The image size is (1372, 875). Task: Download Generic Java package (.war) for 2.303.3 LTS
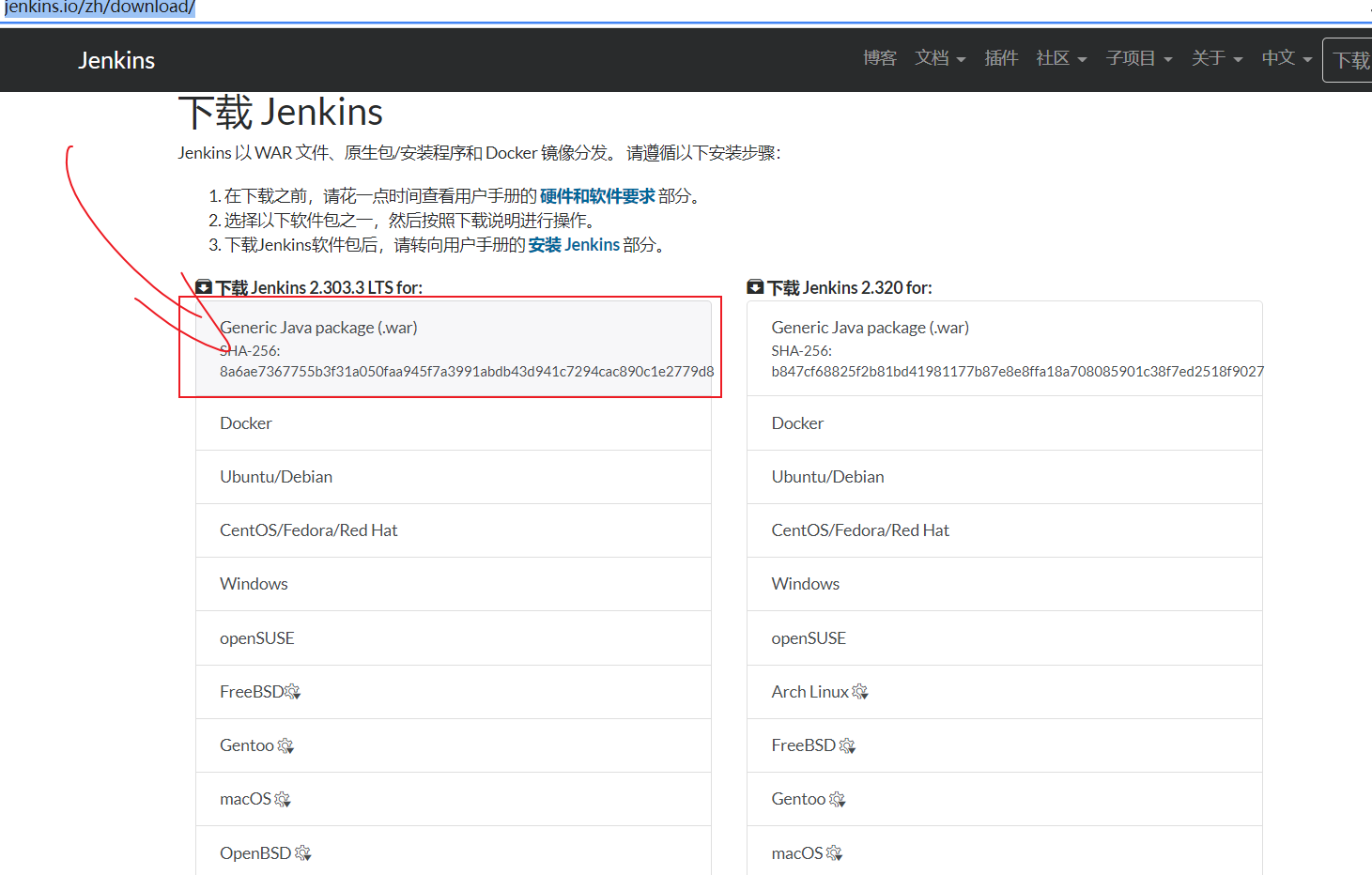click(454, 348)
